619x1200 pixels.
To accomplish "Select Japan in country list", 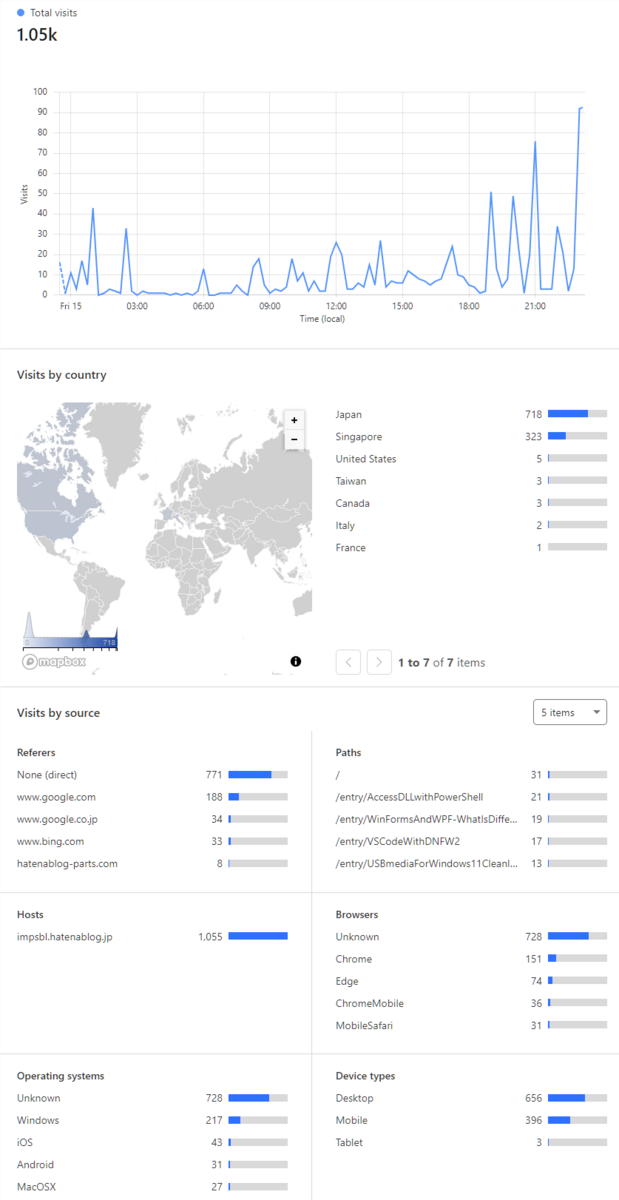I will (x=471, y=414).
